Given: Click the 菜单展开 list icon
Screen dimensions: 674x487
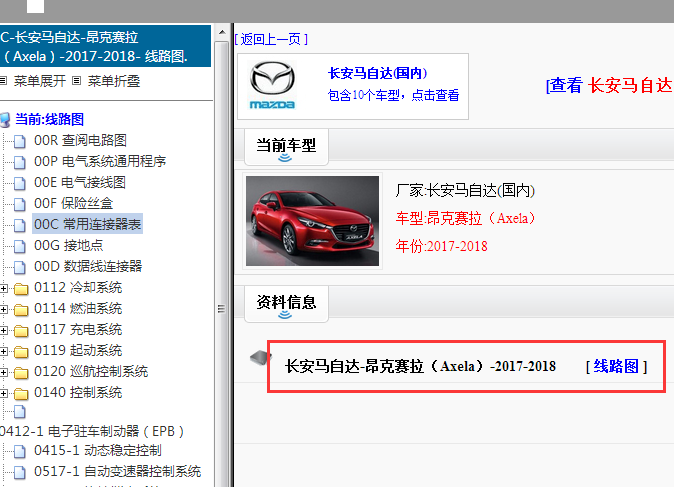Looking at the screenshot, I should [3, 80].
